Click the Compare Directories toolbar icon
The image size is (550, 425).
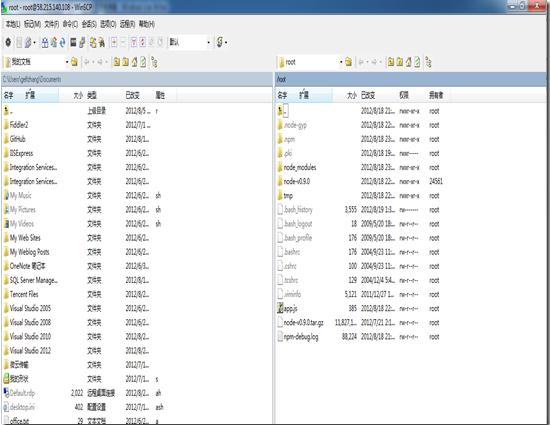(45, 42)
